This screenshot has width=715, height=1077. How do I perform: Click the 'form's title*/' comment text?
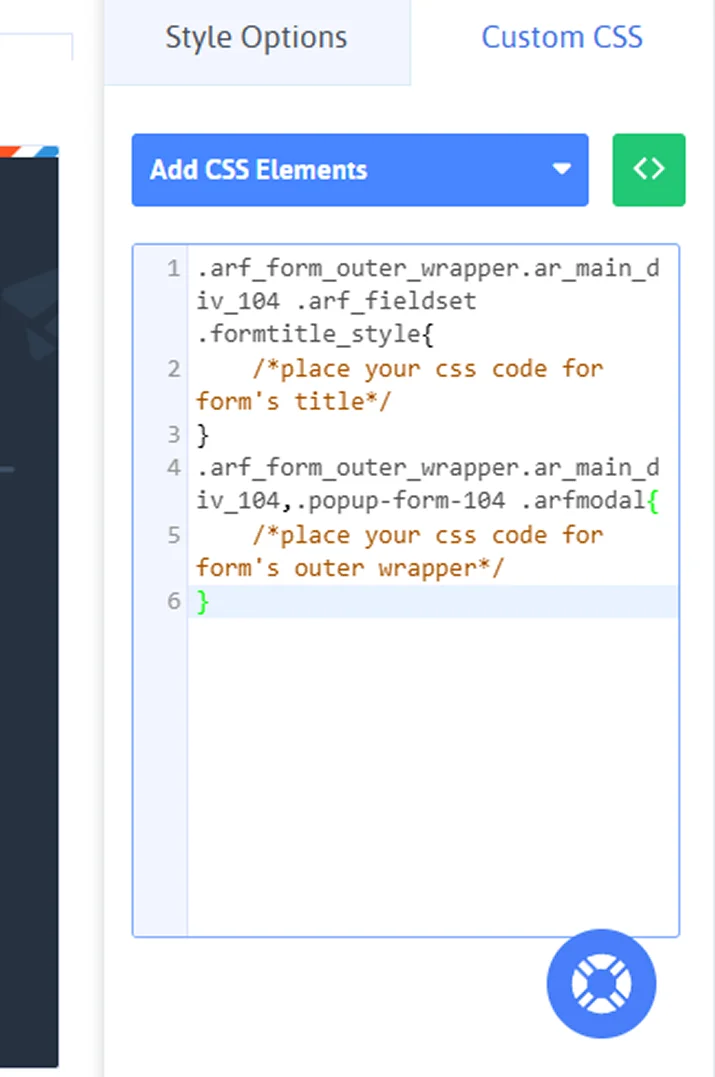click(293, 400)
